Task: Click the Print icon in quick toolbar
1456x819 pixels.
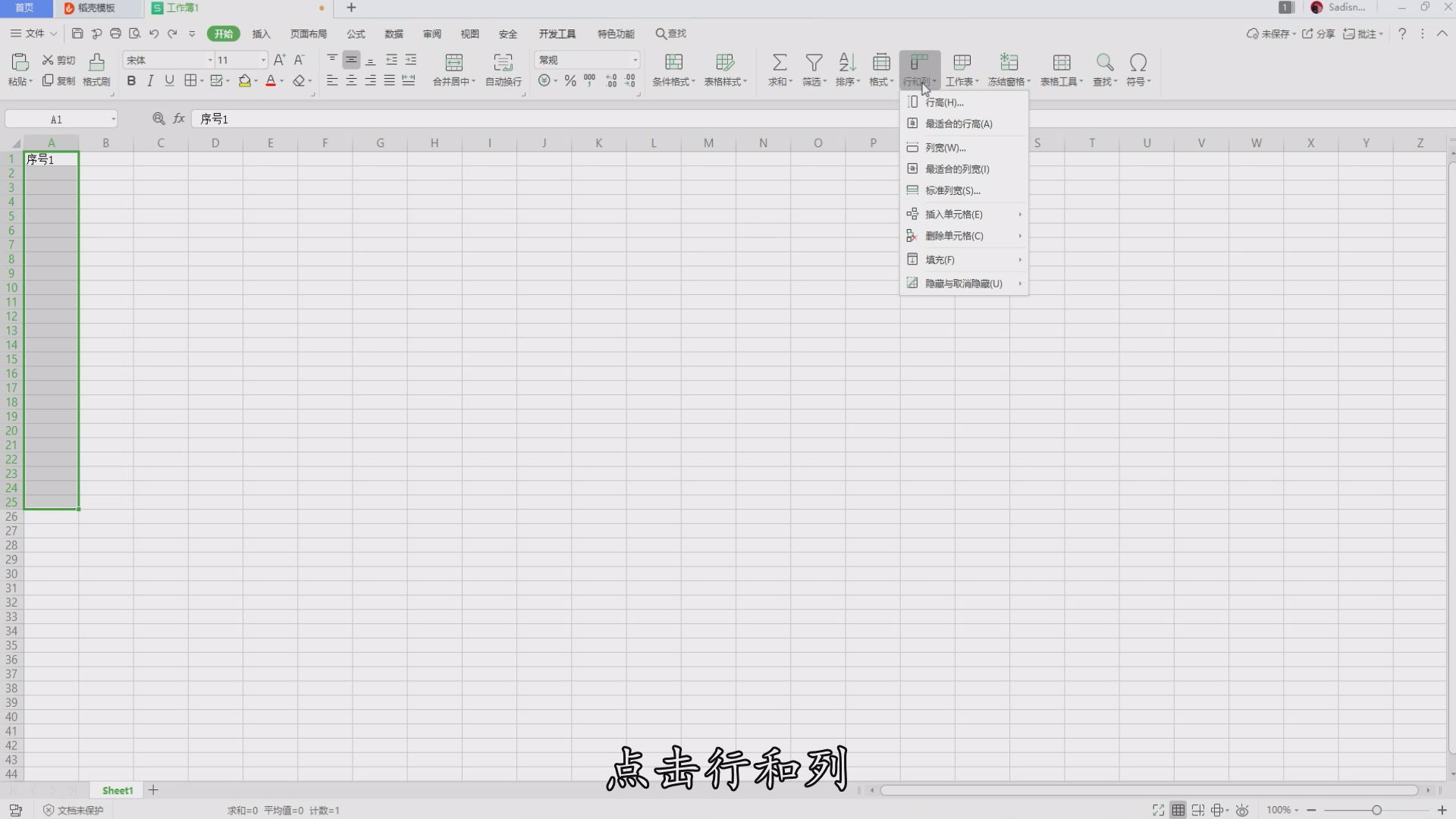Action: click(115, 33)
